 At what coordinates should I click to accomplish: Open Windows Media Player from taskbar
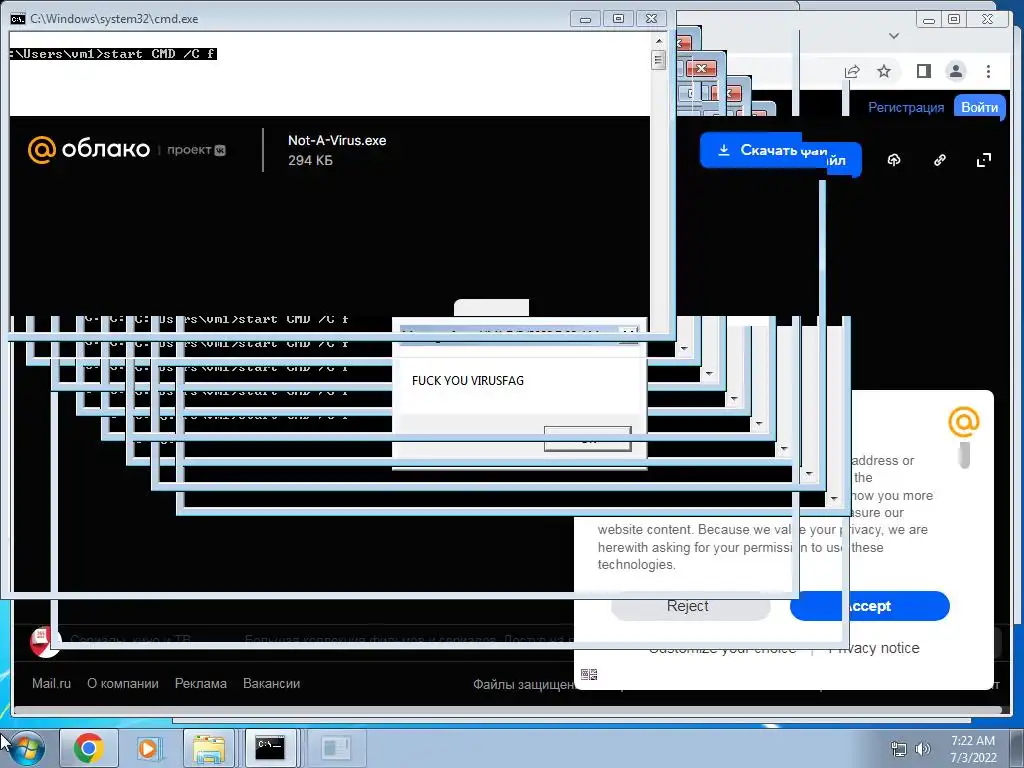click(148, 748)
